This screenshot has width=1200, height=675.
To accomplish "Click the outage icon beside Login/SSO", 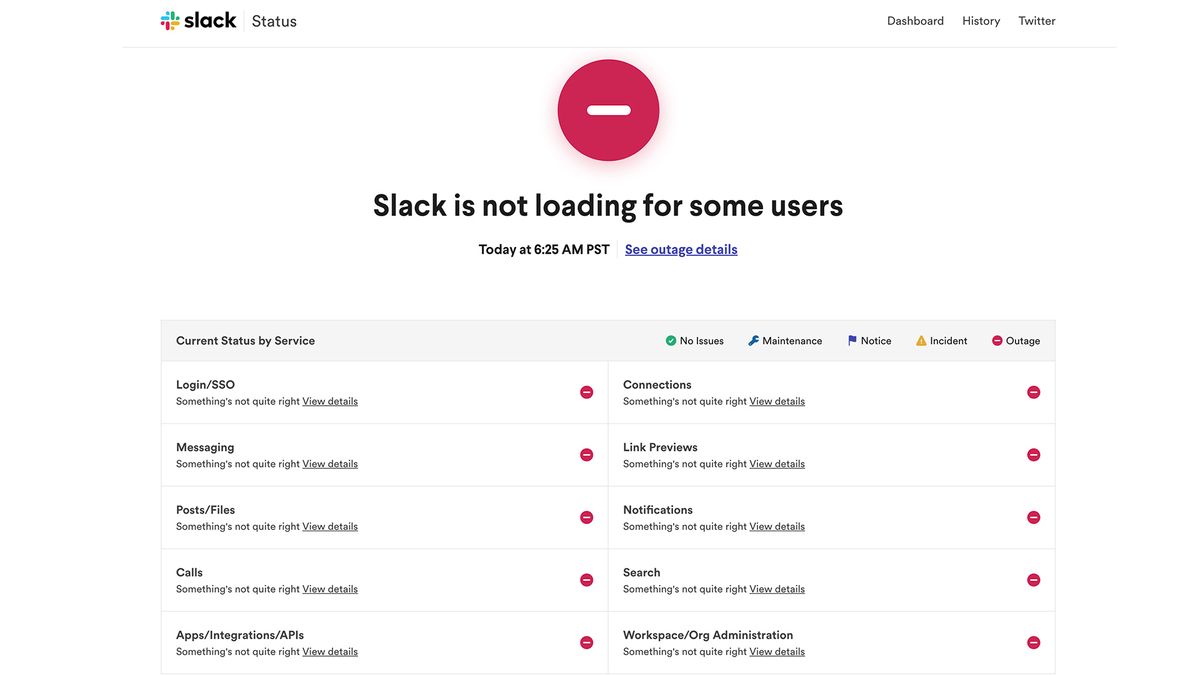I will [586, 391].
